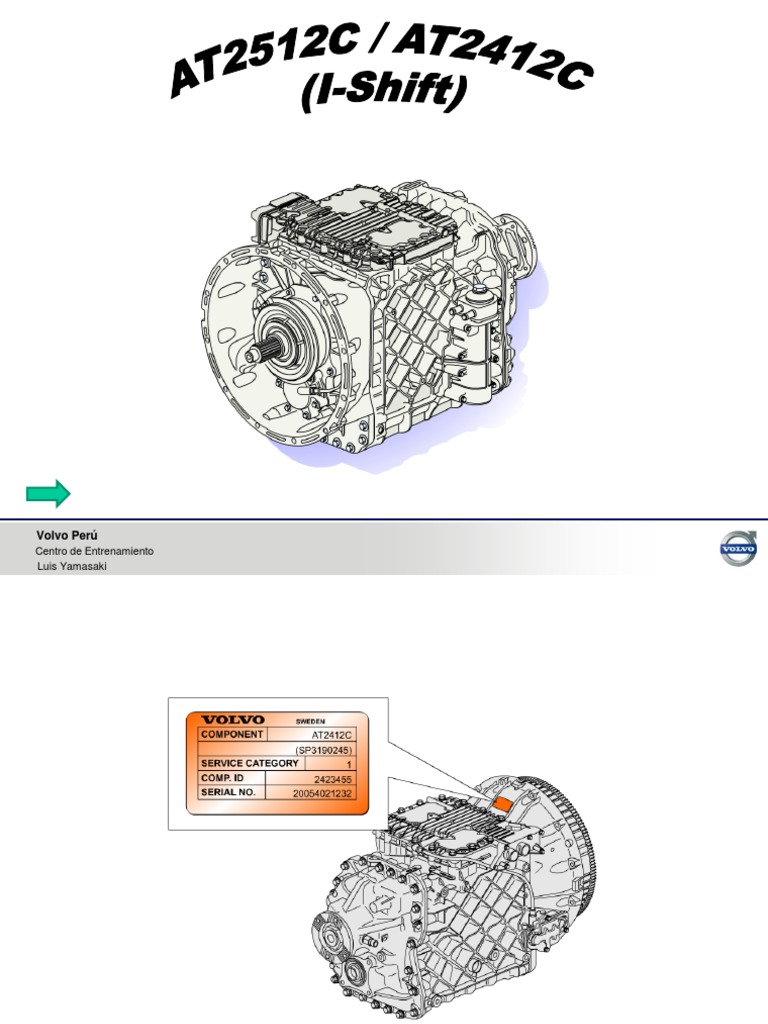
Task: Click the 'Volvo Perú' footer text
Action: [x=67, y=536]
